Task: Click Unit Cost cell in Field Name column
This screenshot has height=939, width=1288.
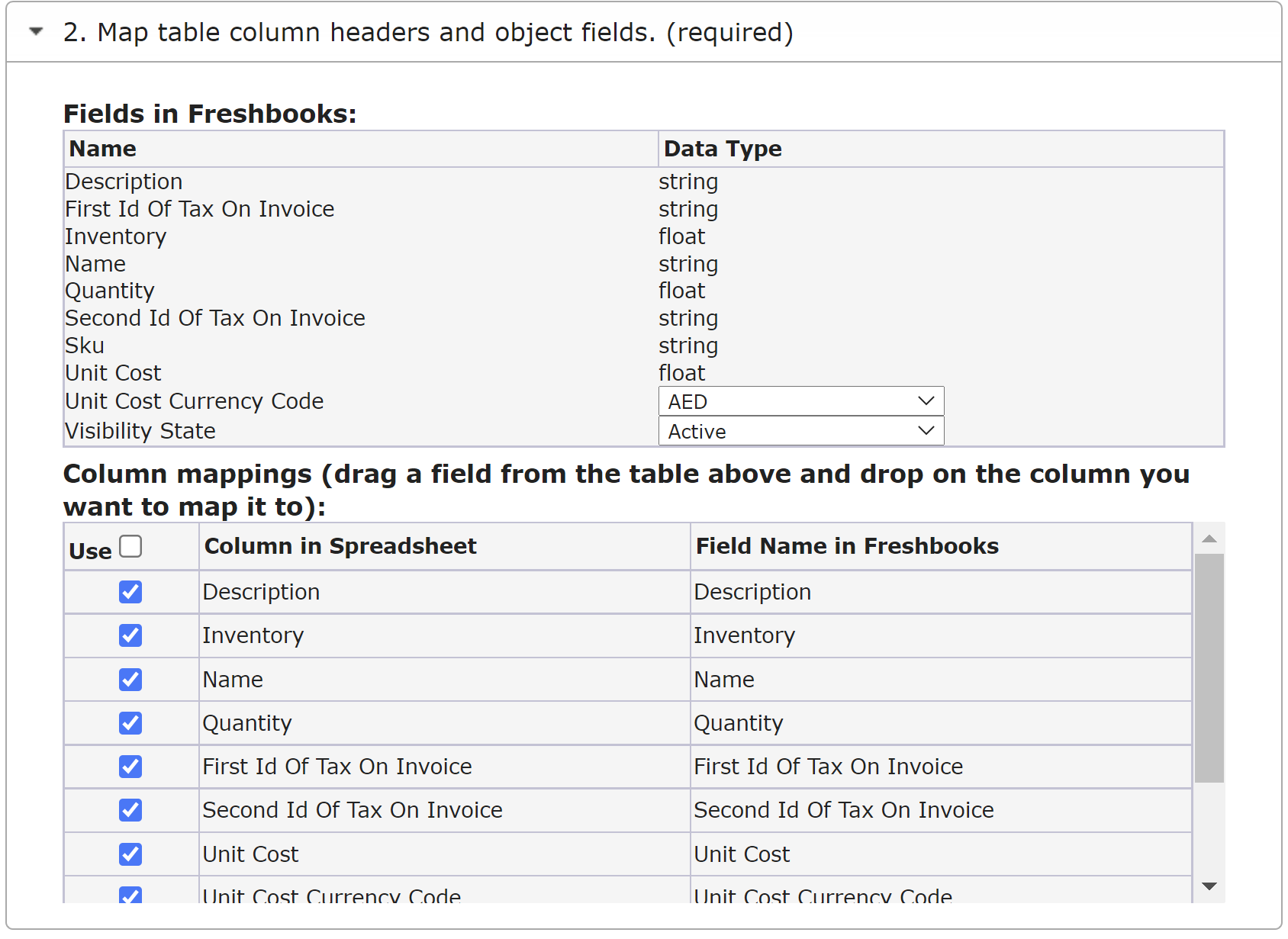Action: click(x=941, y=854)
